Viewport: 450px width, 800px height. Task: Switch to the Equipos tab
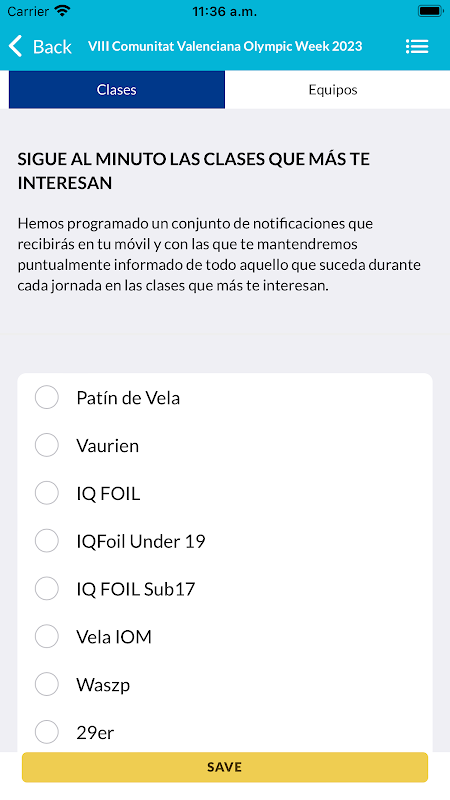pos(333,90)
